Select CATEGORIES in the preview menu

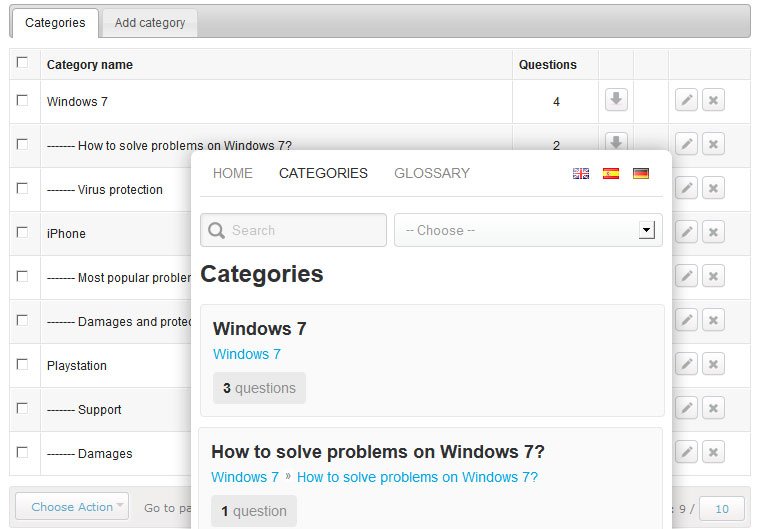[x=323, y=173]
